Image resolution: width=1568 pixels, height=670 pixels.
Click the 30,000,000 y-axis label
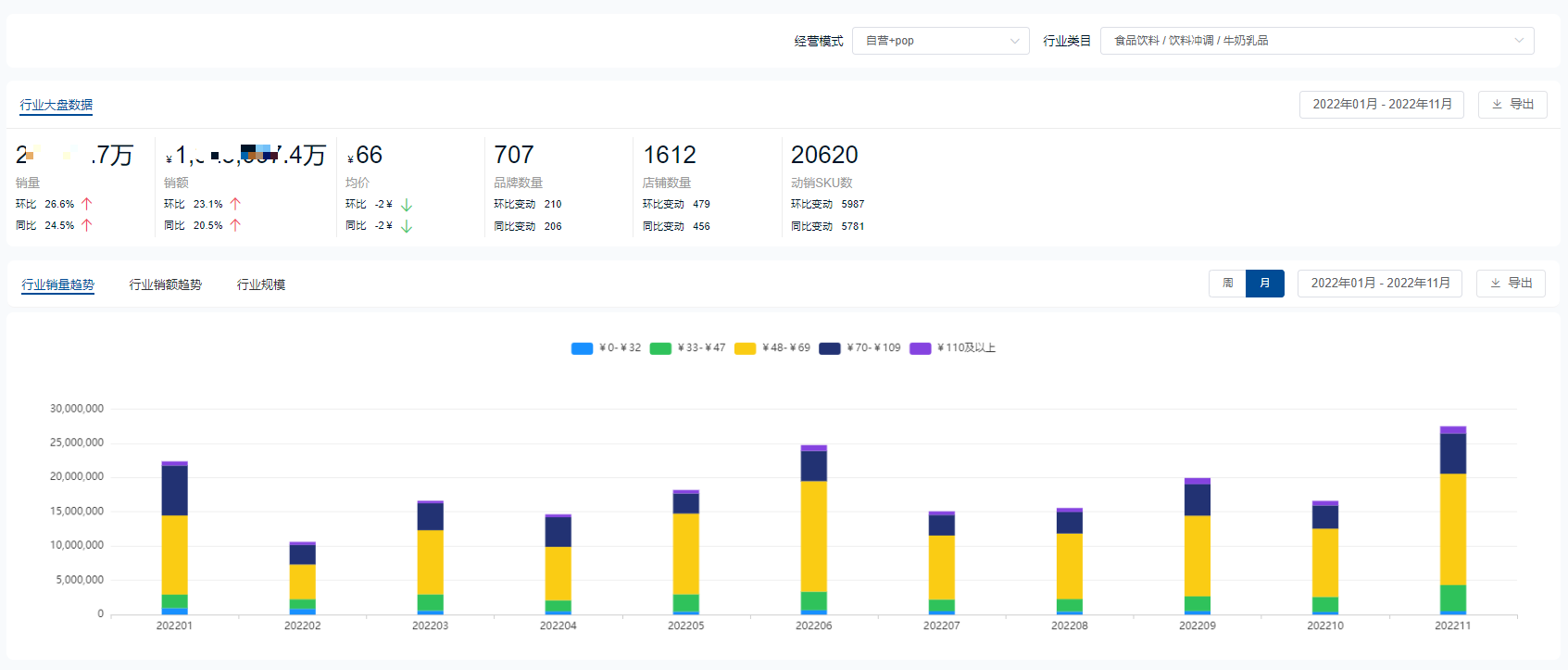click(x=77, y=409)
